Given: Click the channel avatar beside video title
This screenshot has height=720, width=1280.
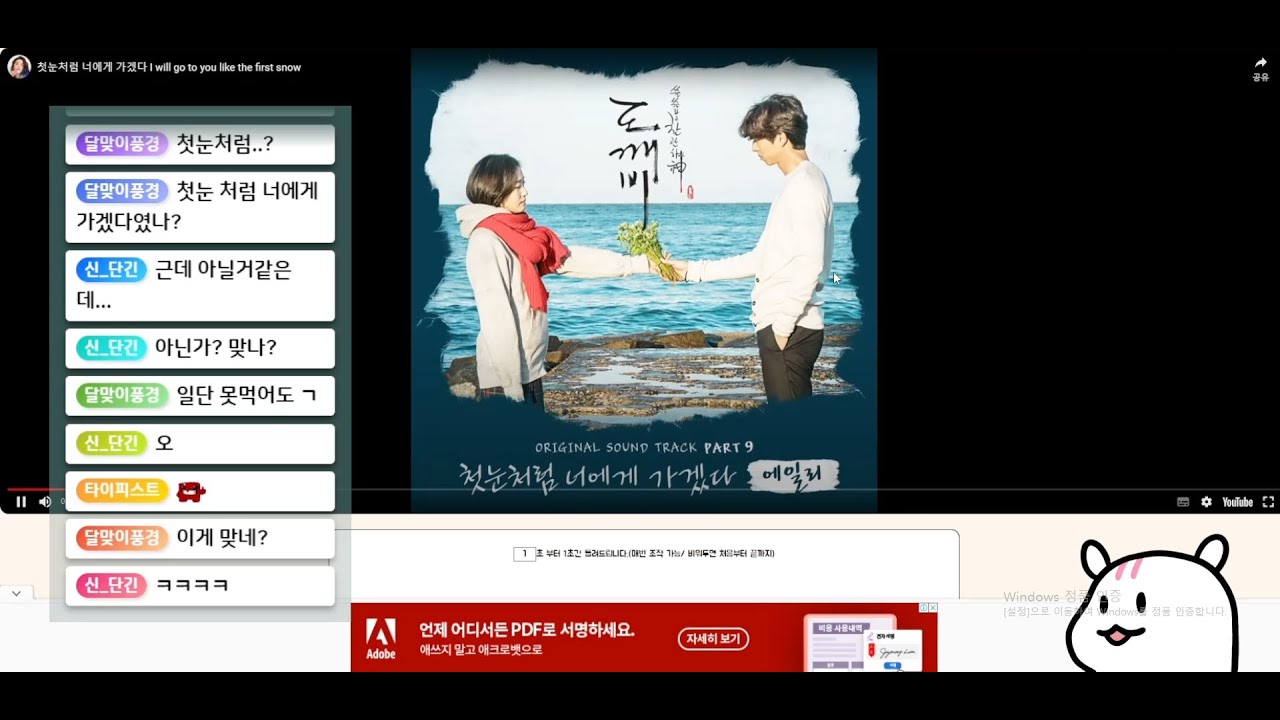Looking at the screenshot, I should [x=18, y=67].
